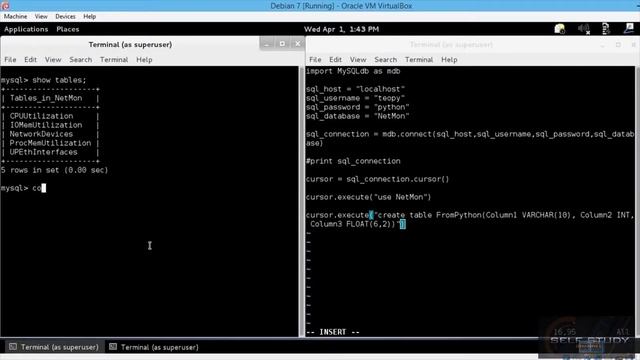The width and height of the screenshot is (640, 360).
Task: Open the VirtualBox View menu
Action: (41, 16)
